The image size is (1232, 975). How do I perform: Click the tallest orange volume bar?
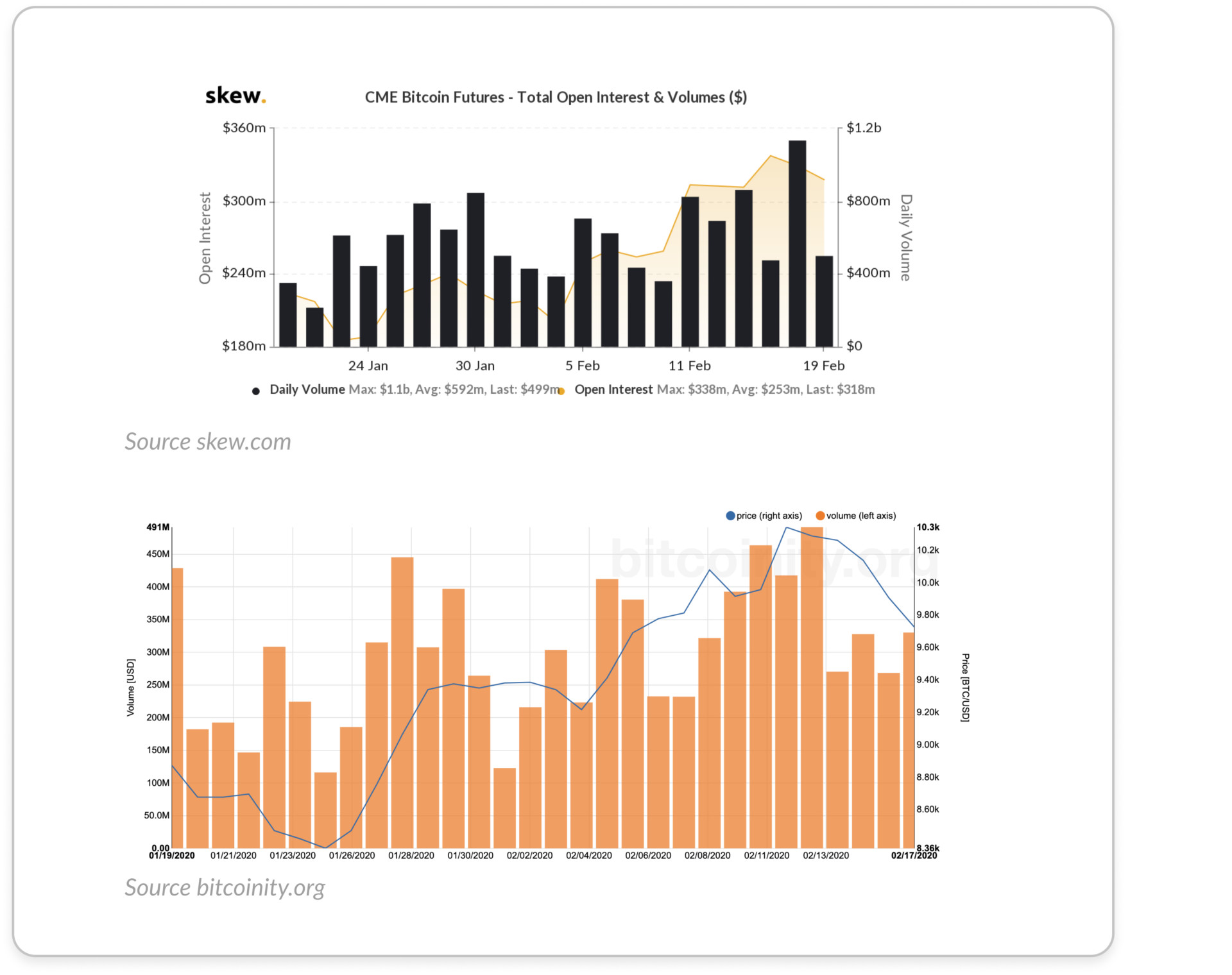812,688
